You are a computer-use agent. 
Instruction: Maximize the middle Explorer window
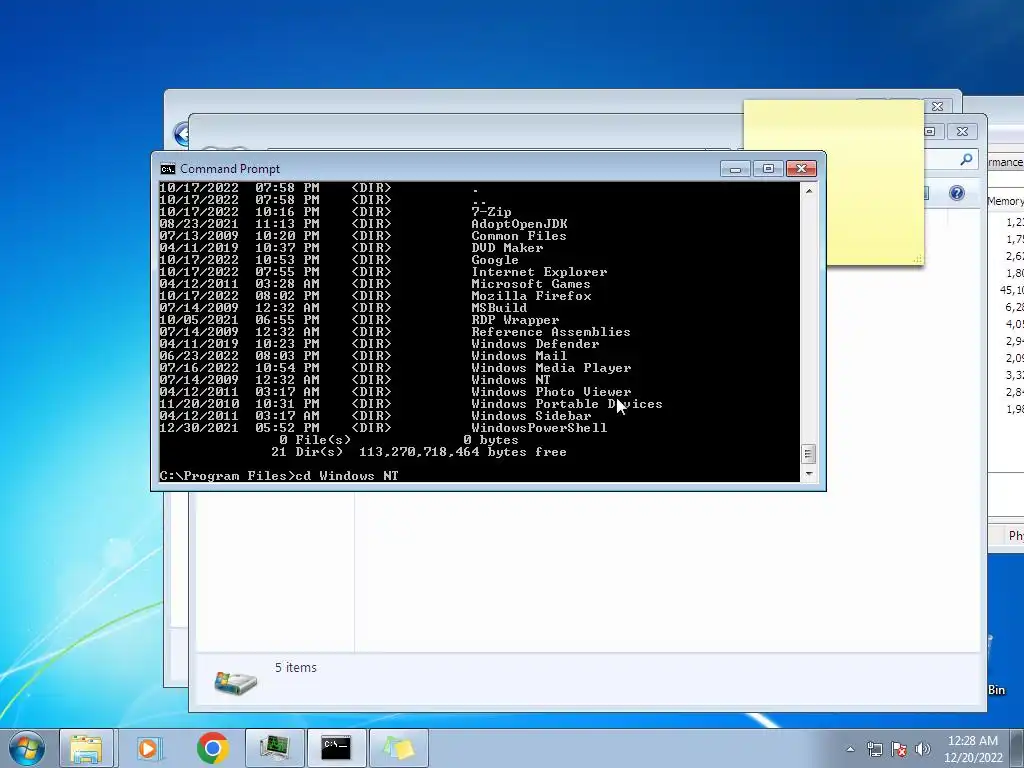pos(929,131)
